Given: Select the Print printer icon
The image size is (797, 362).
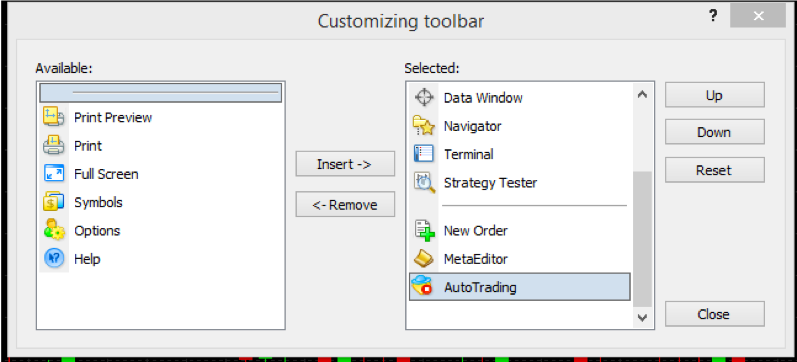Looking at the screenshot, I should [54, 146].
